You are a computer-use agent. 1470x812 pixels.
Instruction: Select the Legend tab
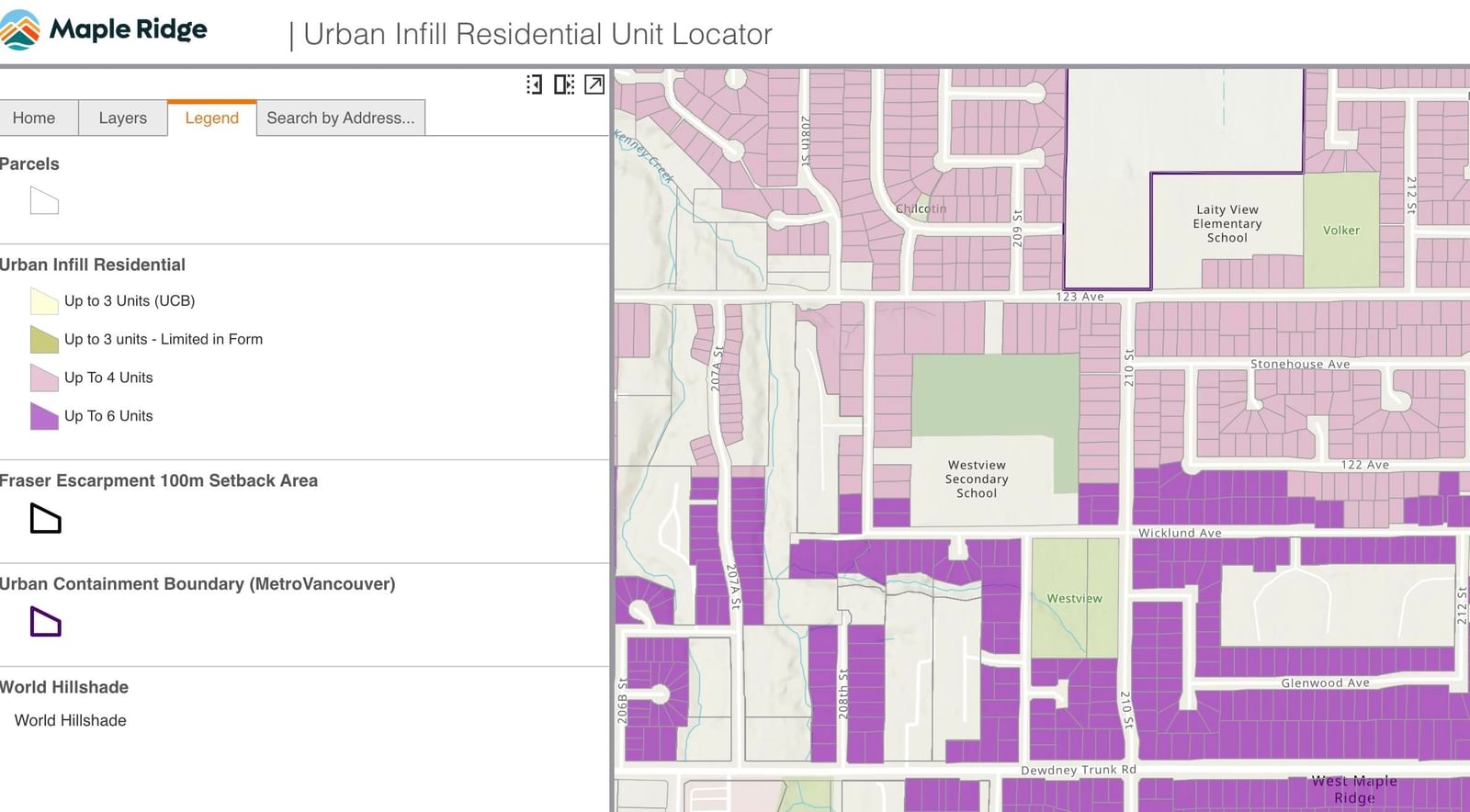pos(211,118)
